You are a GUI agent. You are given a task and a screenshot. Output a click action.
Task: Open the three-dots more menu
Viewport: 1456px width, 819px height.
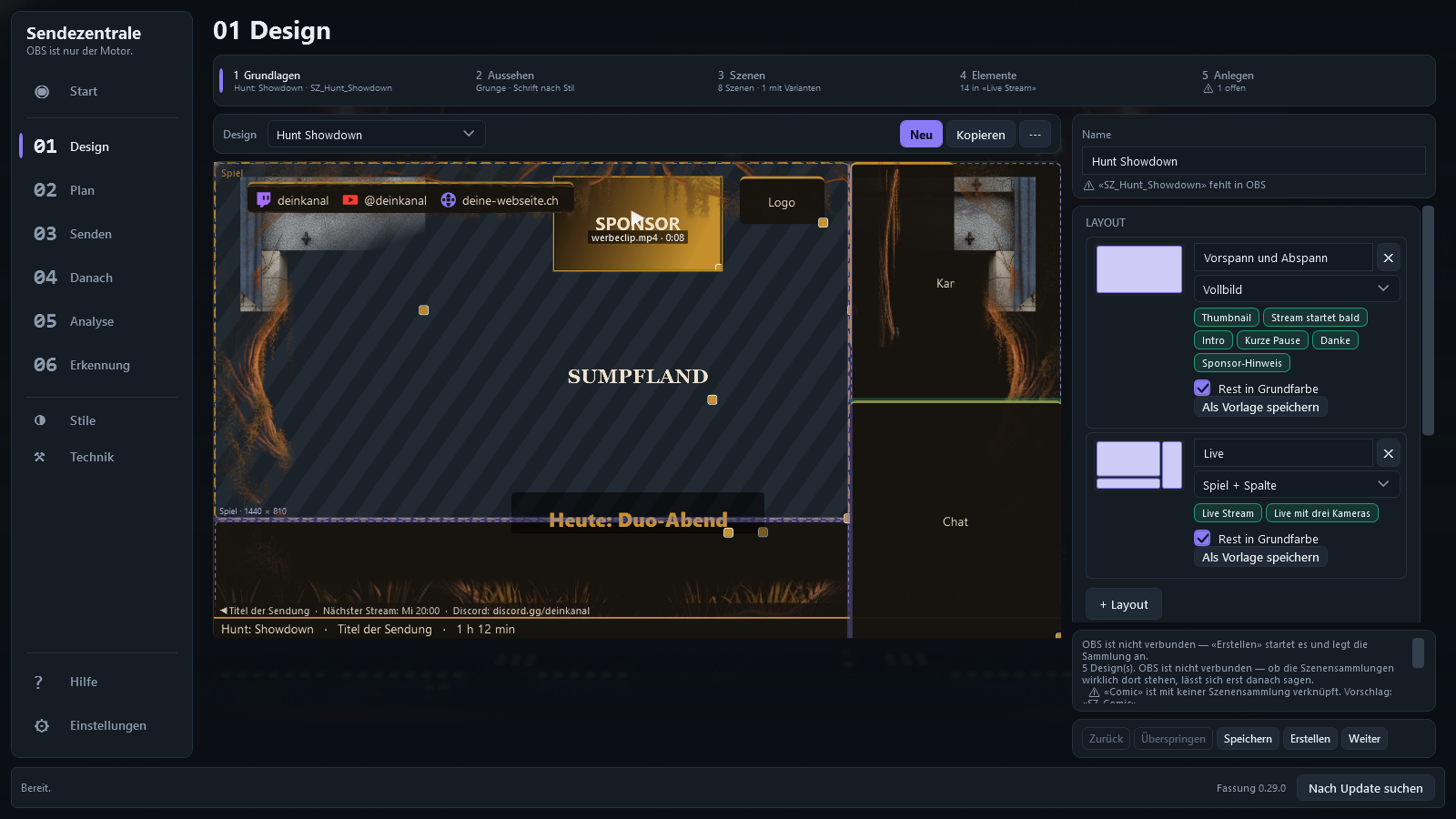(x=1035, y=135)
